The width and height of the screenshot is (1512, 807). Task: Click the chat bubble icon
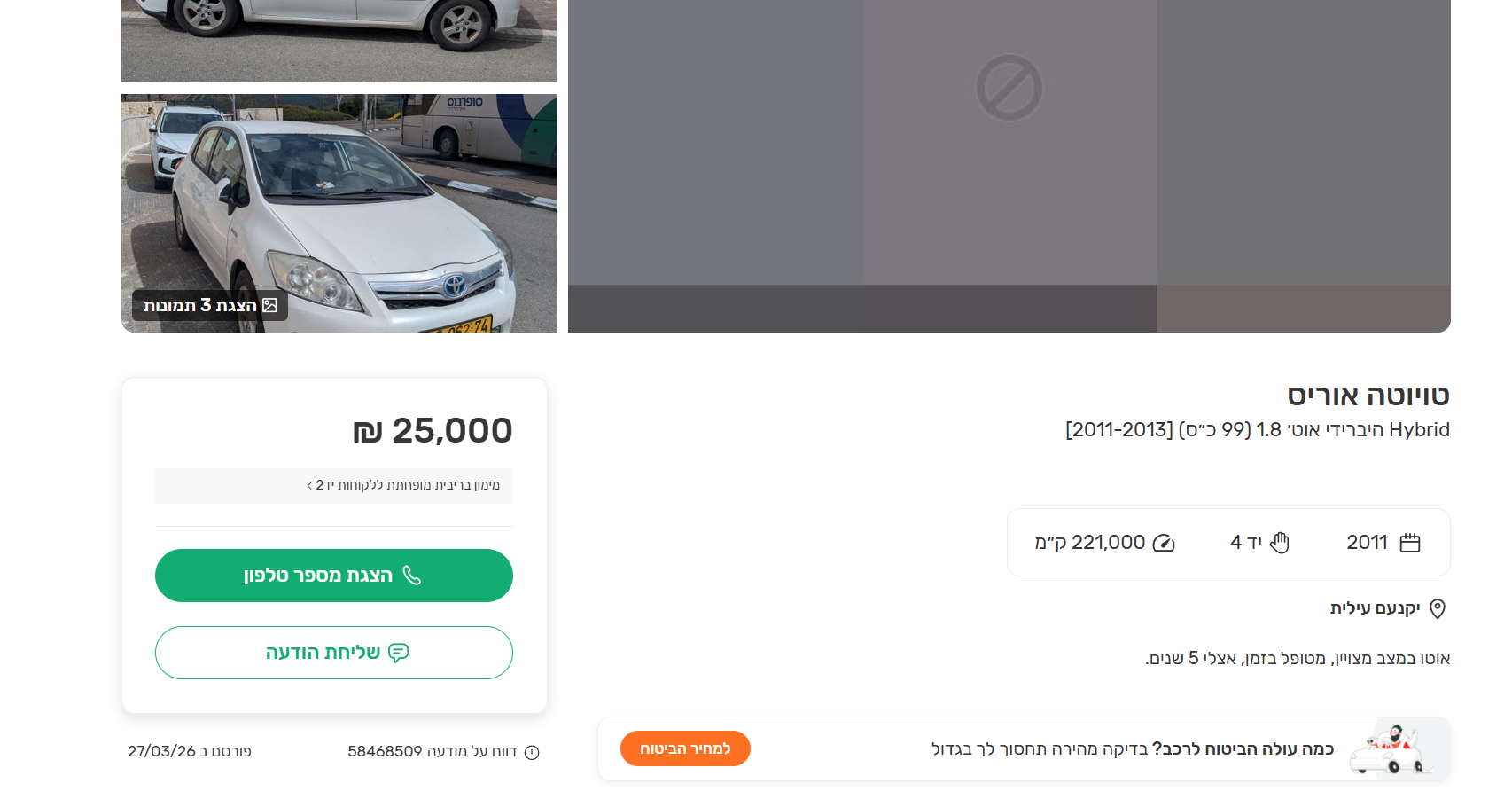tap(399, 653)
